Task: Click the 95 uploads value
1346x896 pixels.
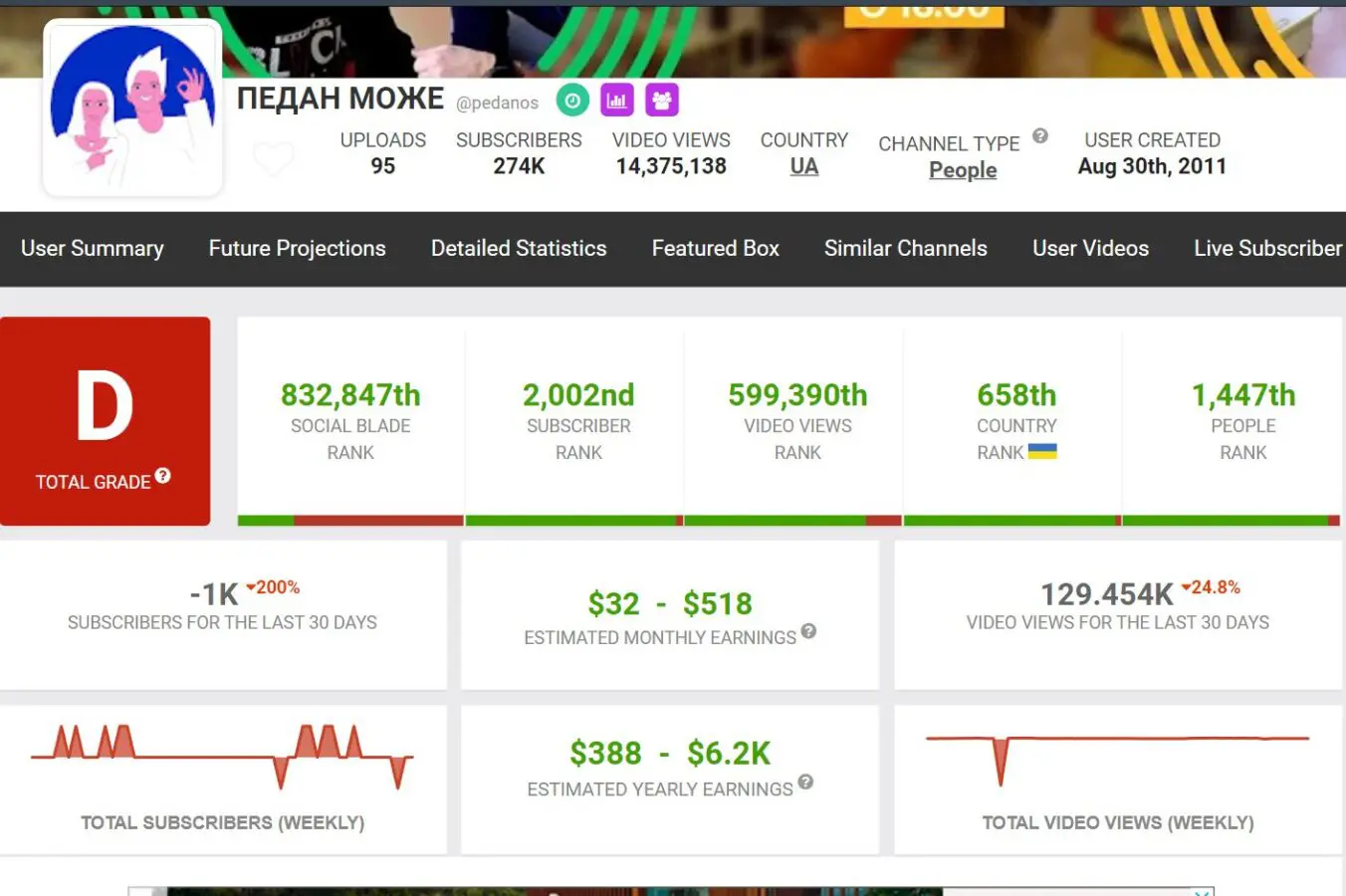Action: pyautogui.click(x=383, y=166)
